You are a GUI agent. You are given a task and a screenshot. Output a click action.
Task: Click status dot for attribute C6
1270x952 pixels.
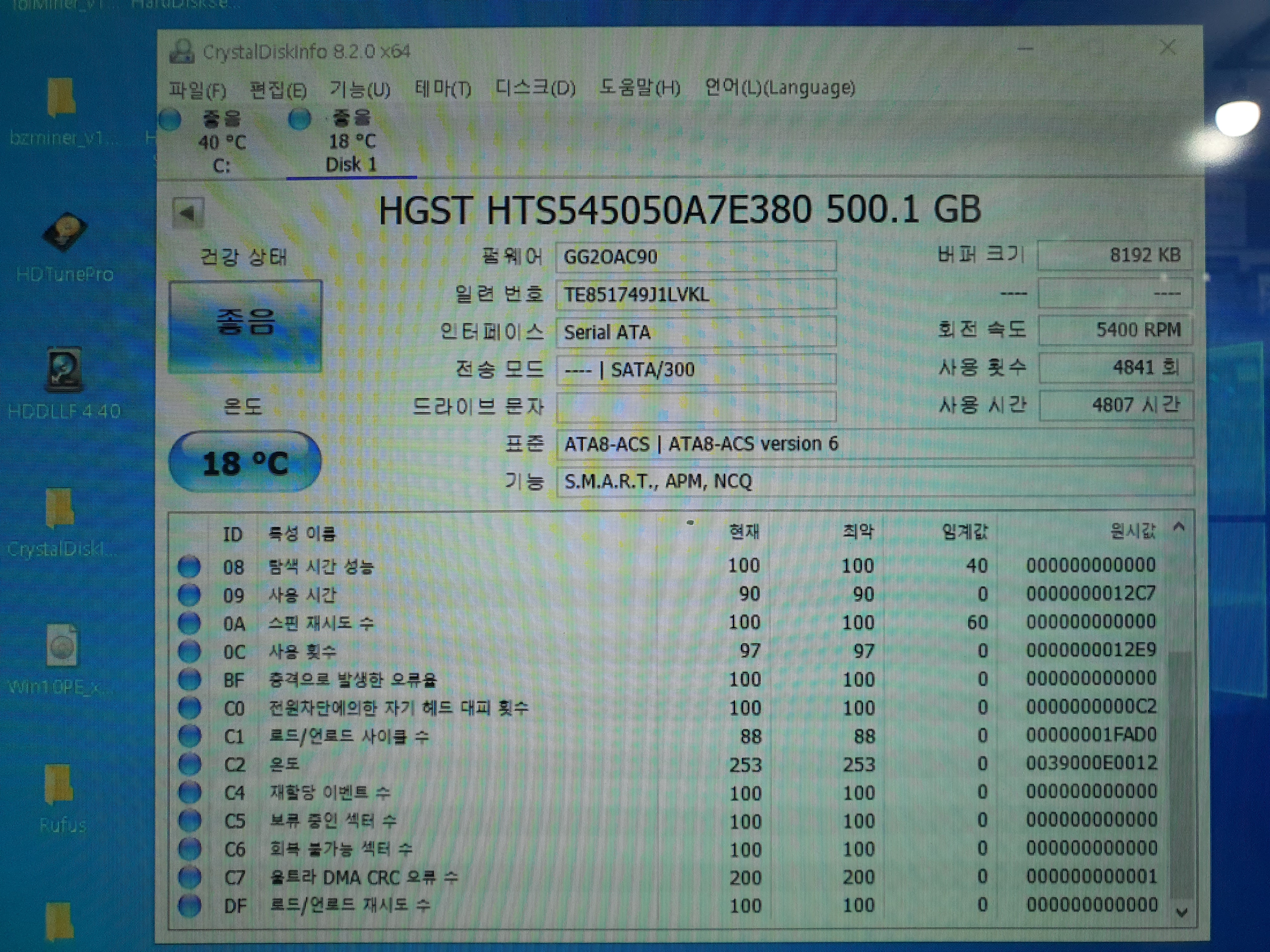pyautogui.click(x=190, y=849)
